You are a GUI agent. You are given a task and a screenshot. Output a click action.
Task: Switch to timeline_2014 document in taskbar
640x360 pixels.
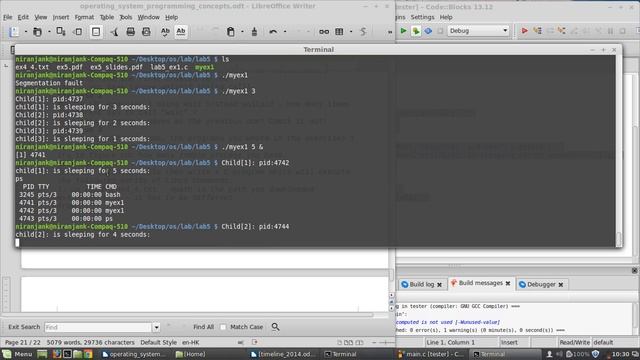pos(283,354)
